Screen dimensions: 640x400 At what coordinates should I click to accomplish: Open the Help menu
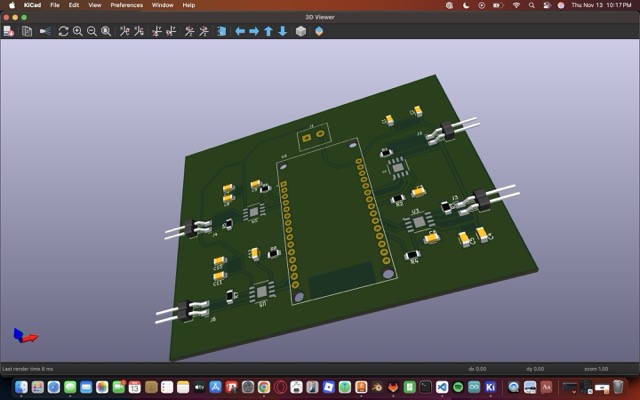[x=188, y=5]
